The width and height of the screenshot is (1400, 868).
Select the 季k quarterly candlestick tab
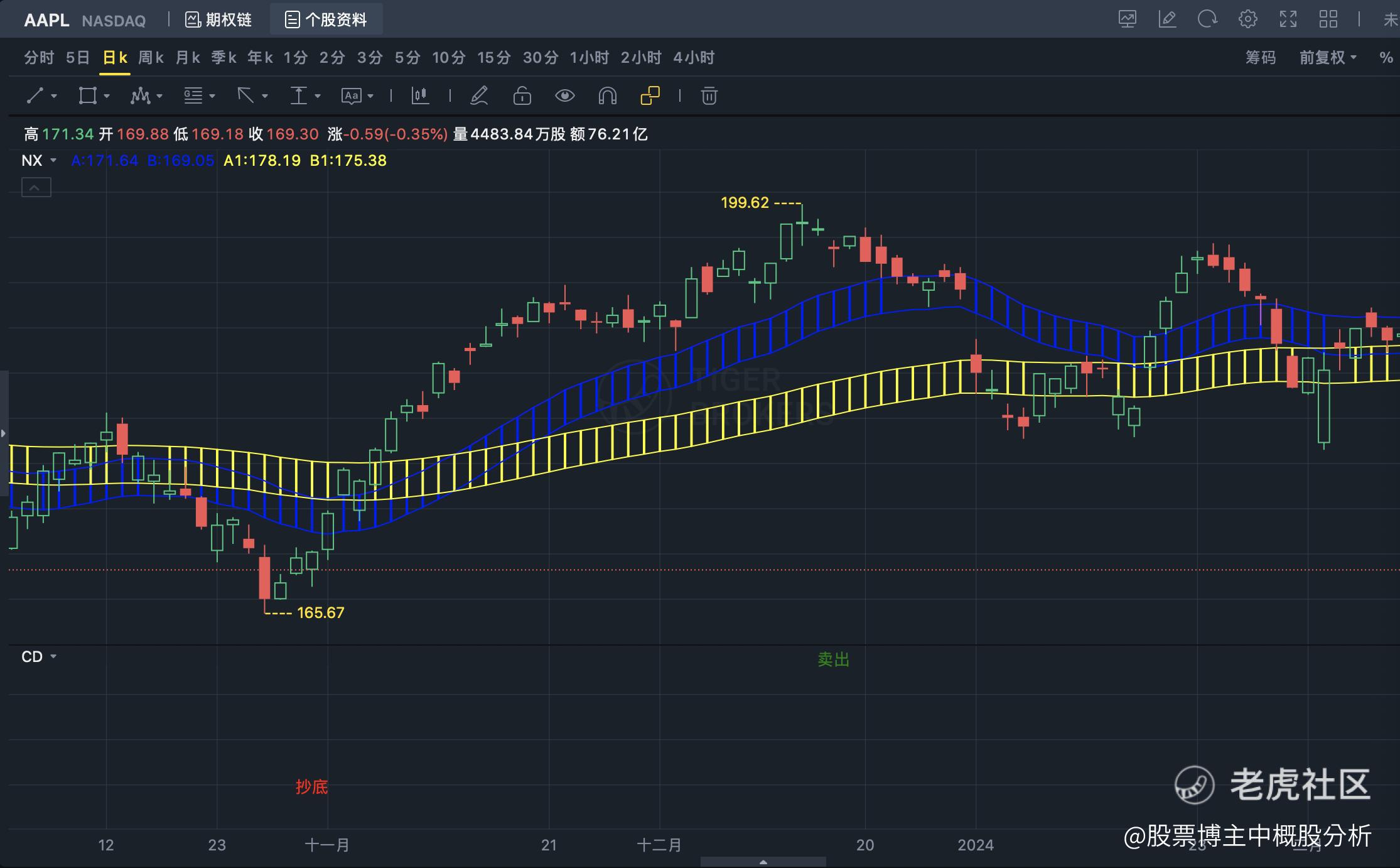coord(223,58)
